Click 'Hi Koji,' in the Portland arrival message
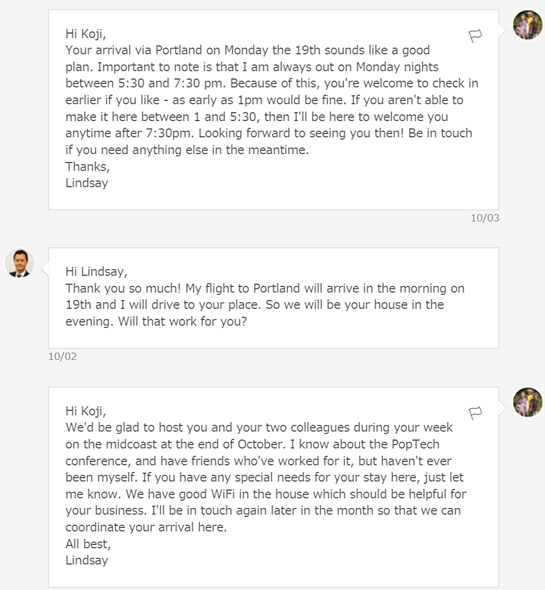 tap(86, 34)
